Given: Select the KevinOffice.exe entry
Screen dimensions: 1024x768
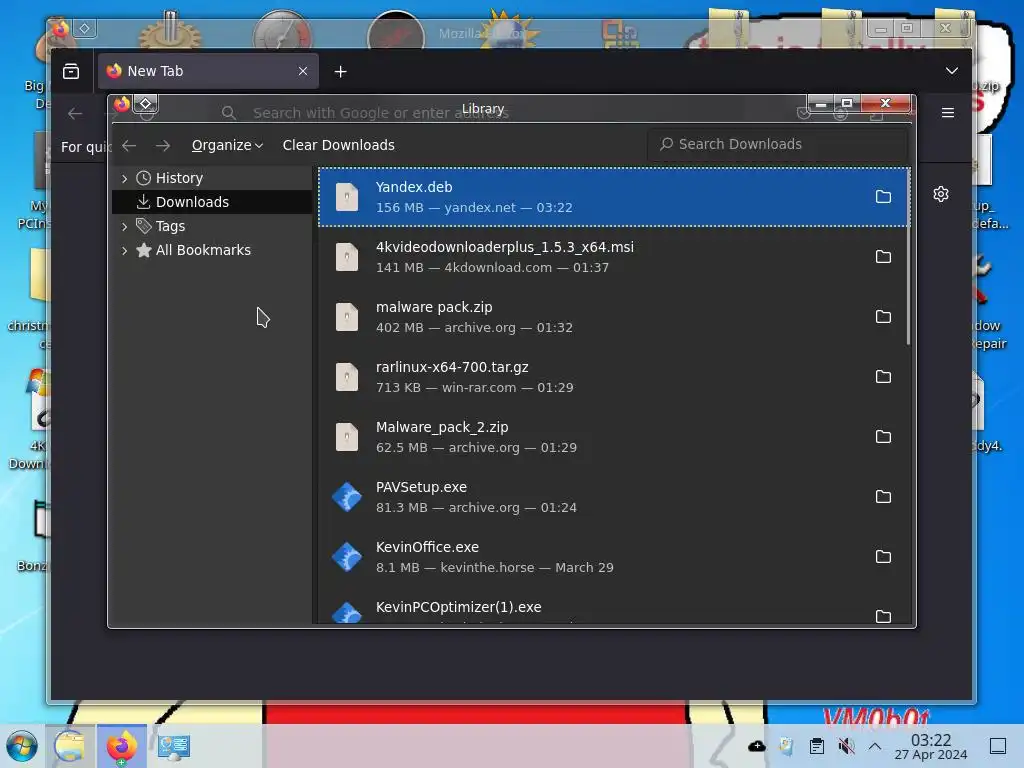Looking at the screenshot, I should [613, 557].
